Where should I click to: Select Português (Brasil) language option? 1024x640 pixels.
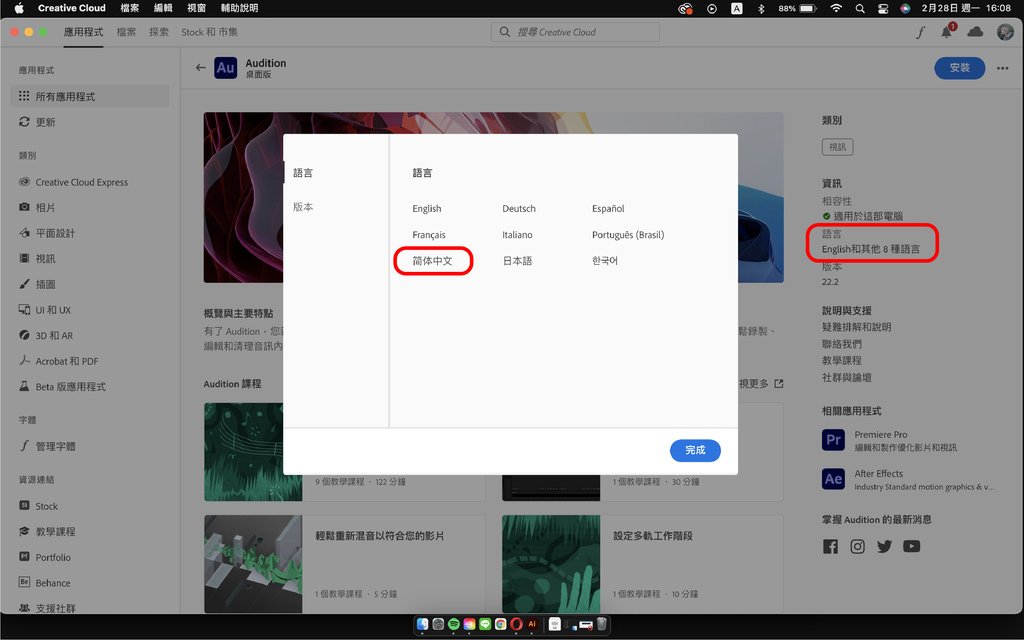tap(628, 234)
